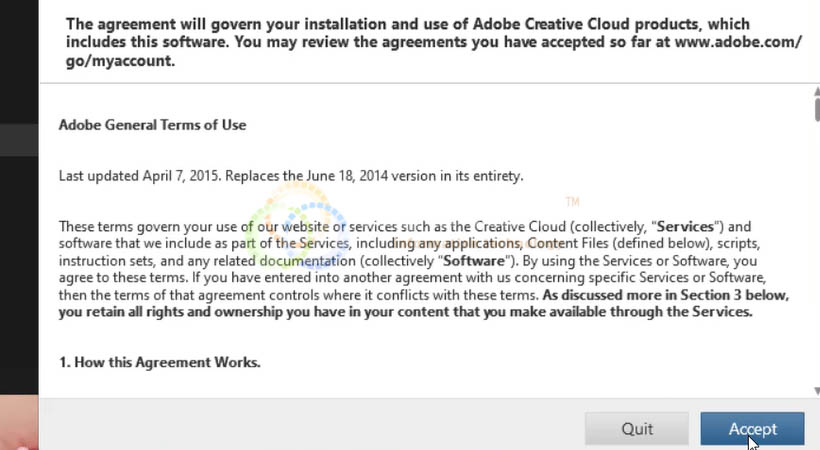Click the 'Last updated April 7, 2015' line

[x=291, y=176]
